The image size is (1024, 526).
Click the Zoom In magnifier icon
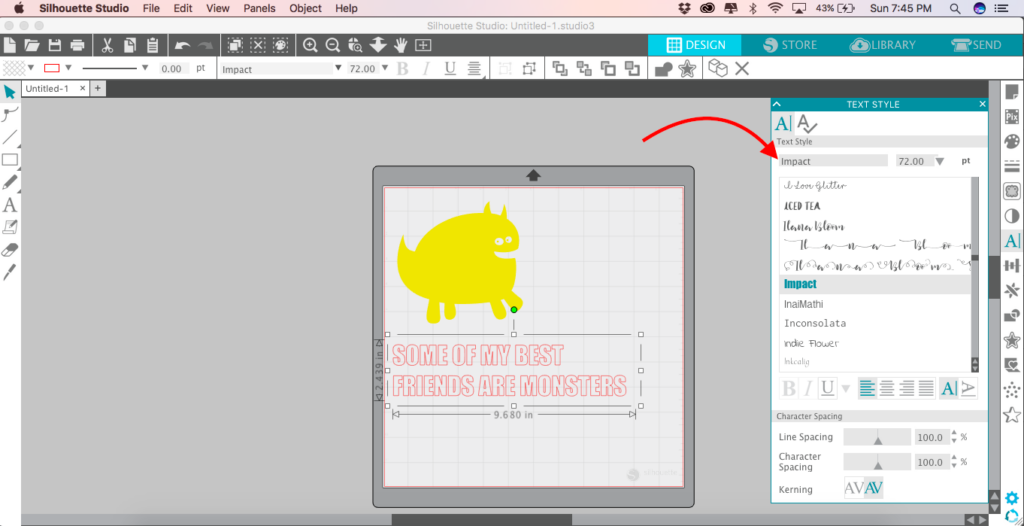[311, 45]
